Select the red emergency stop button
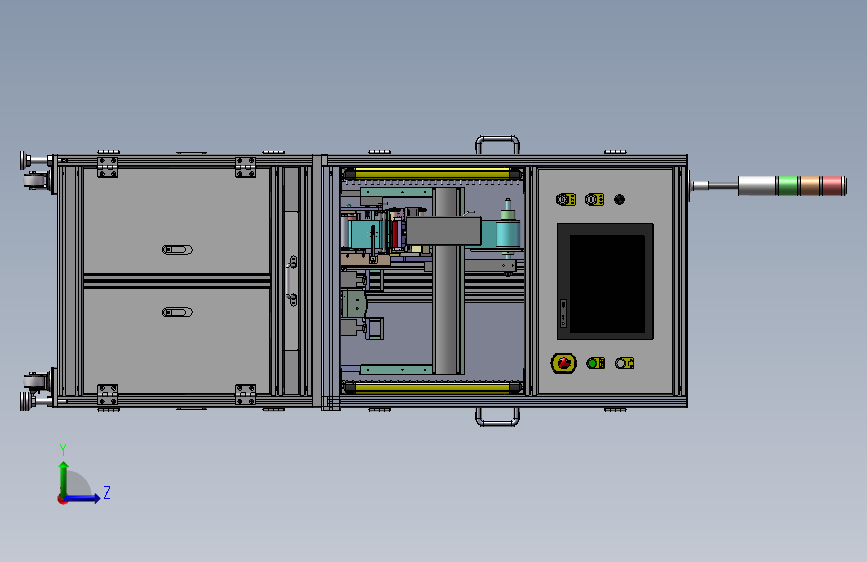 click(x=563, y=363)
